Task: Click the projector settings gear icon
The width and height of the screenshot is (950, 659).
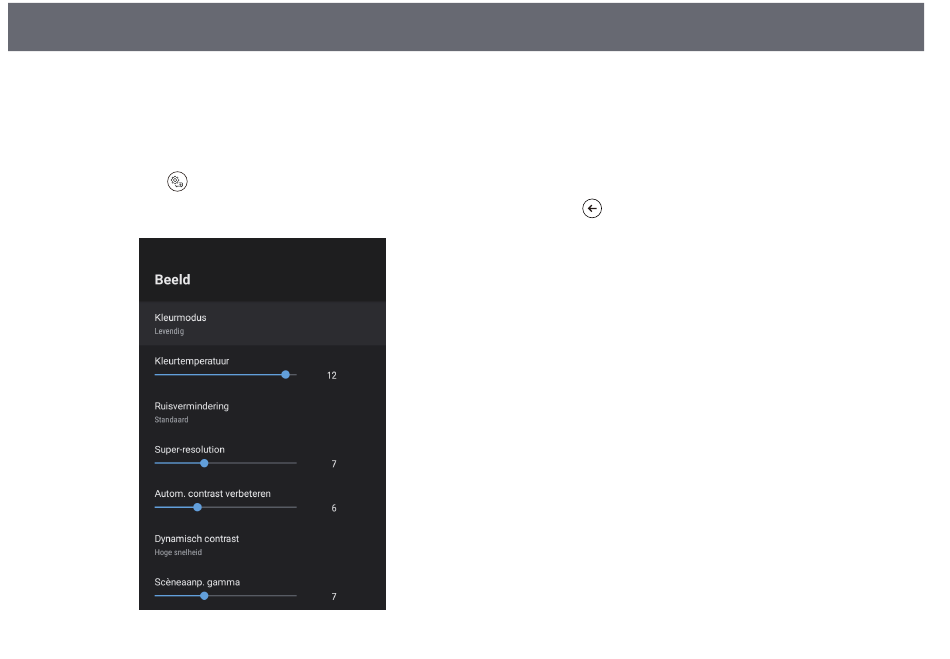Action: 178,182
